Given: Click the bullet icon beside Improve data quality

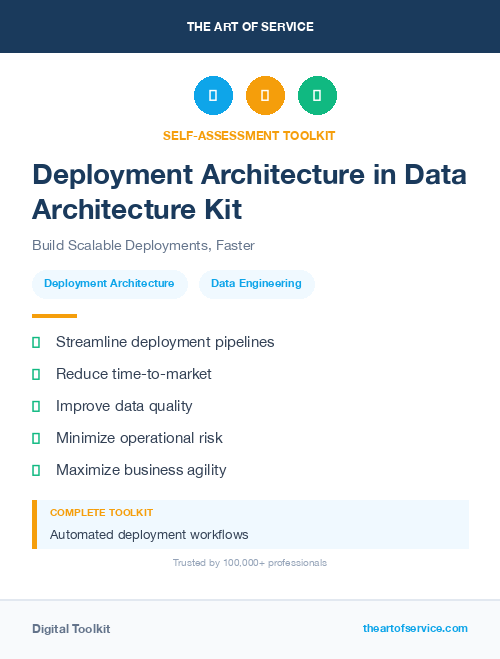Looking at the screenshot, I should pos(36,406).
